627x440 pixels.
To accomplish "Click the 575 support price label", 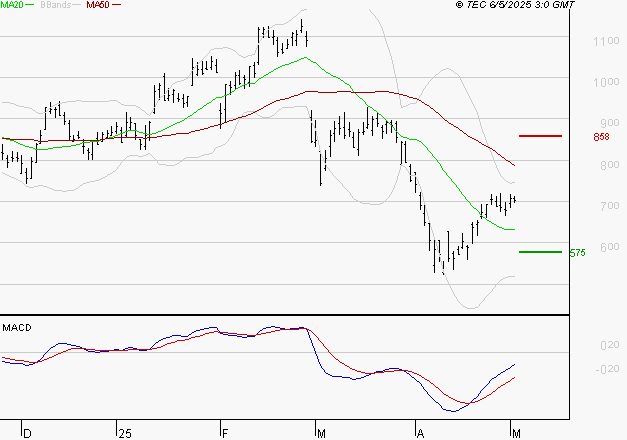I will pyautogui.click(x=577, y=253).
